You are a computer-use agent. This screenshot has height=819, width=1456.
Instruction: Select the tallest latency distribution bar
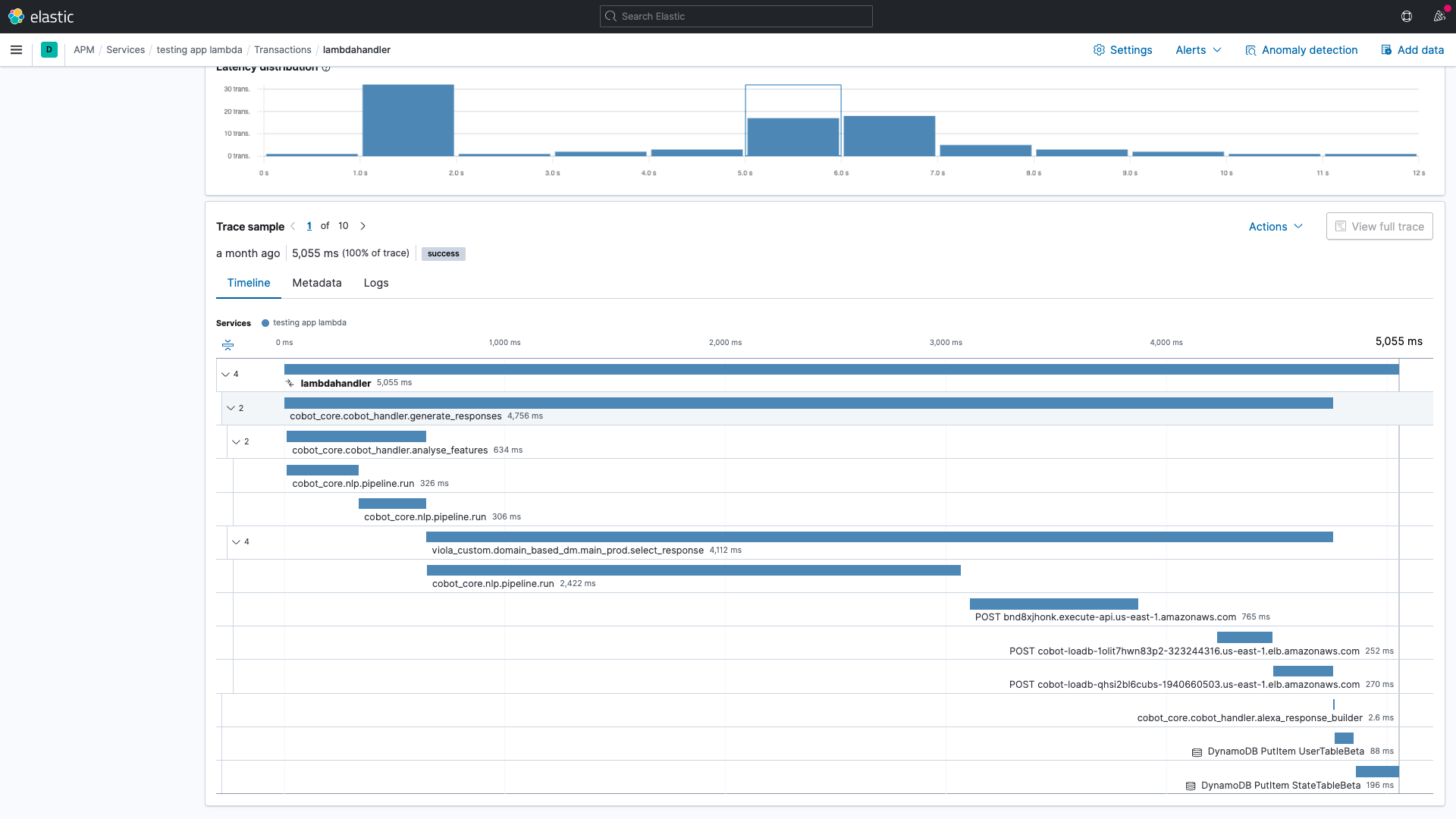point(408,121)
